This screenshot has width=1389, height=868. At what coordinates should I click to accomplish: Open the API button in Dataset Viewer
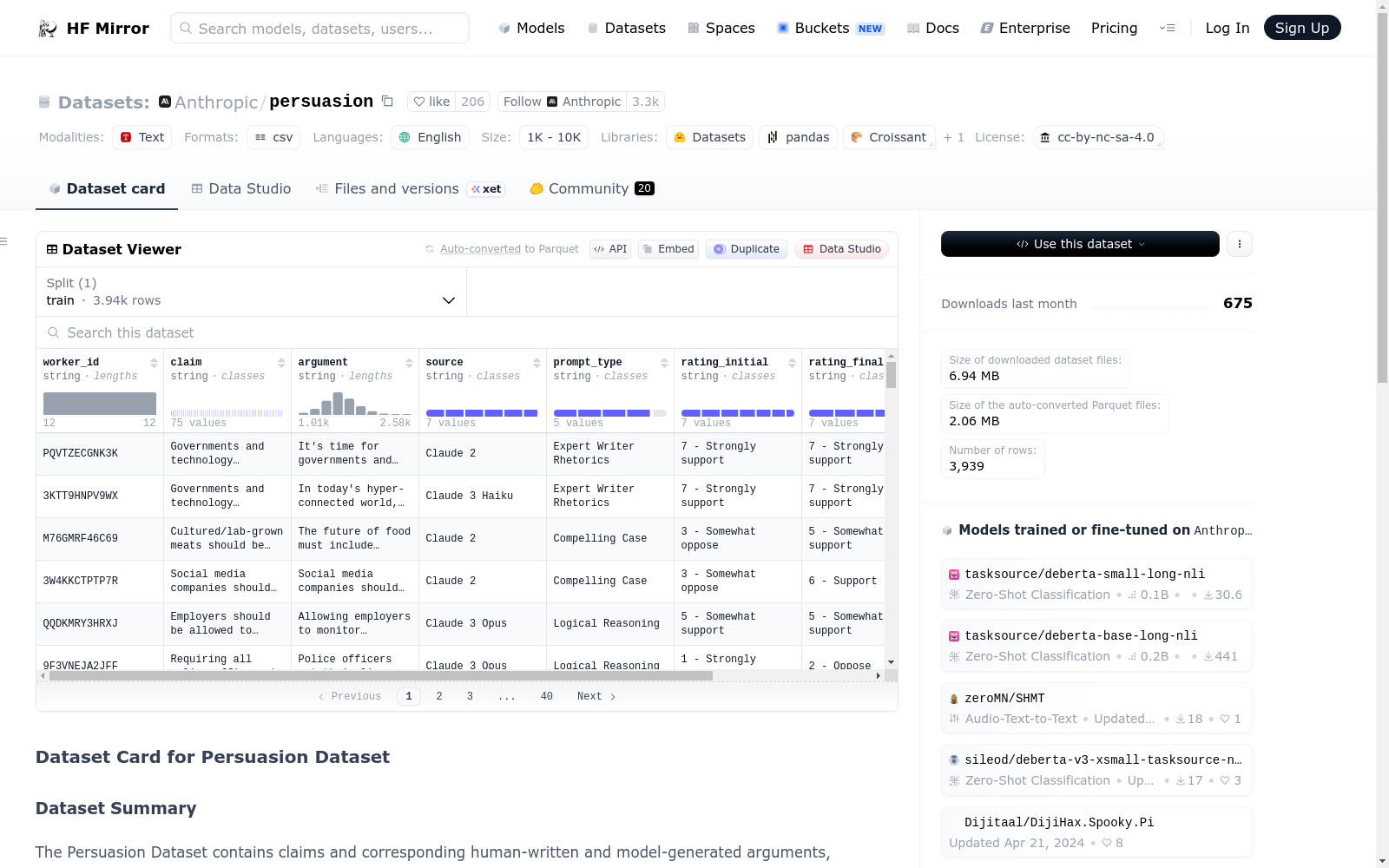[610, 249]
